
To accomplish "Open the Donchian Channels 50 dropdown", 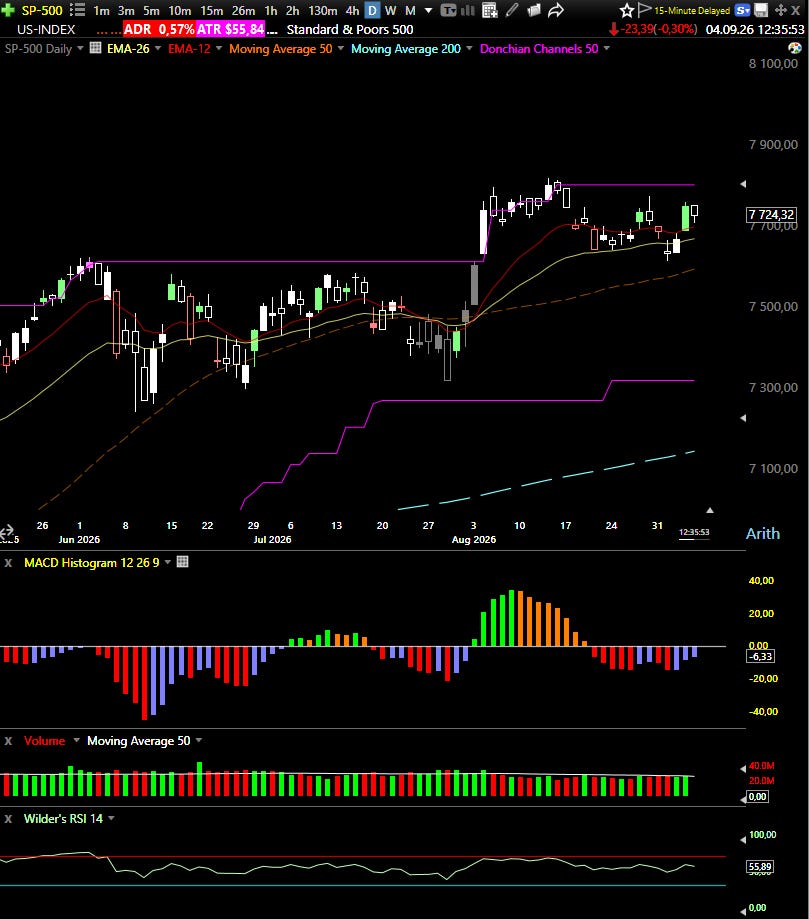I will 607,49.
